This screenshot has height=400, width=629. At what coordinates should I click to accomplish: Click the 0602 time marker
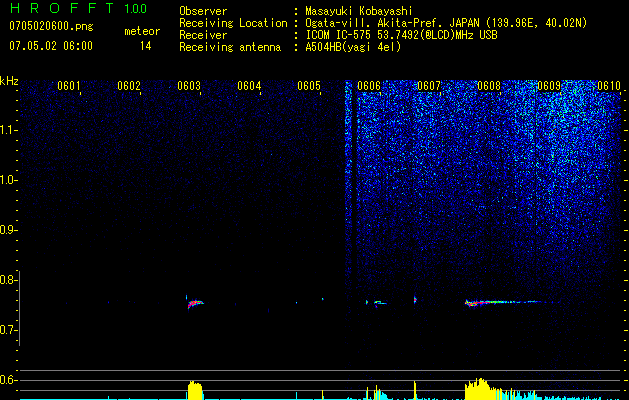click(129, 86)
